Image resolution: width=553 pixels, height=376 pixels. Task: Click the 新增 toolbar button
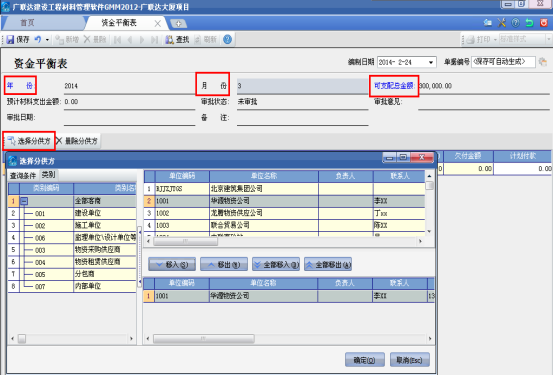[x=67, y=40]
